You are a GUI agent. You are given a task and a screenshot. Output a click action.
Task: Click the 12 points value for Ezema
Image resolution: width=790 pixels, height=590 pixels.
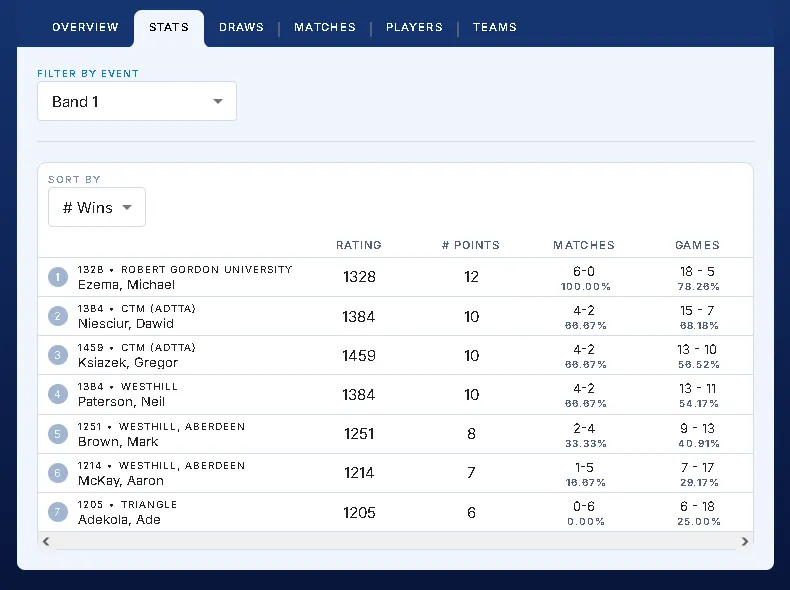click(x=472, y=277)
